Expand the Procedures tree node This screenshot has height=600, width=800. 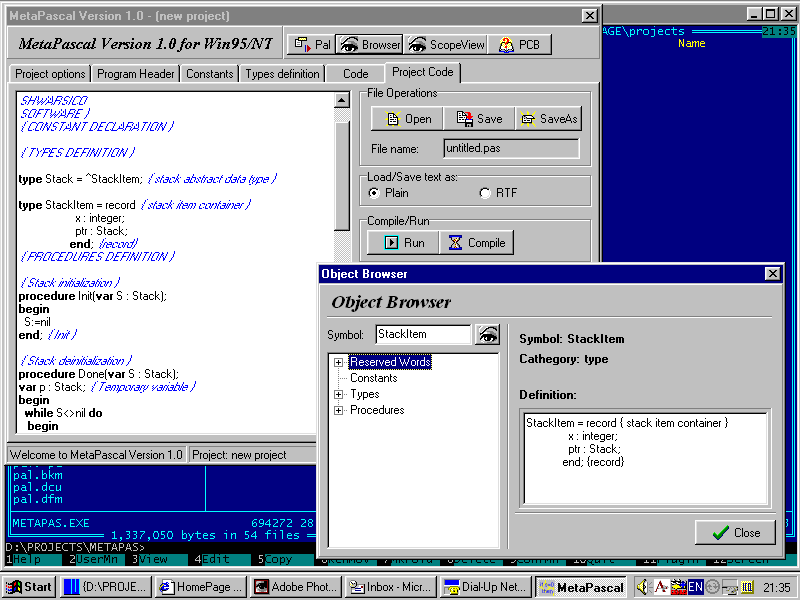click(x=338, y=410)
